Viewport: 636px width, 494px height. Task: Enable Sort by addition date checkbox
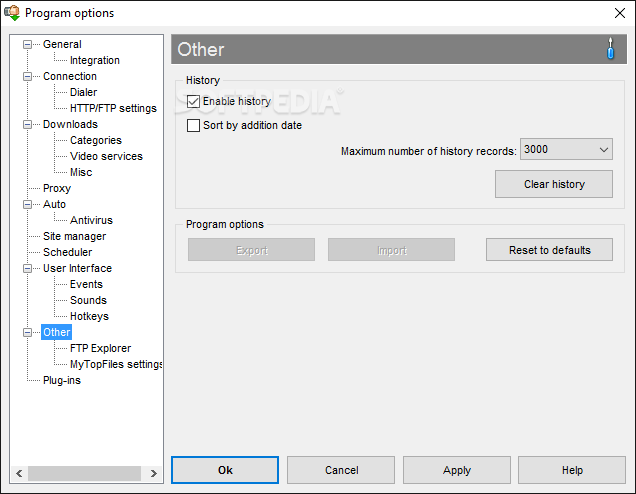(193, 125)
